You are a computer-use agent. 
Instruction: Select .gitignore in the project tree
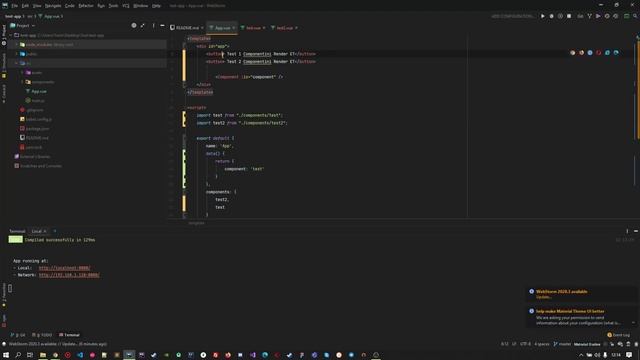(x=35, y=110)
